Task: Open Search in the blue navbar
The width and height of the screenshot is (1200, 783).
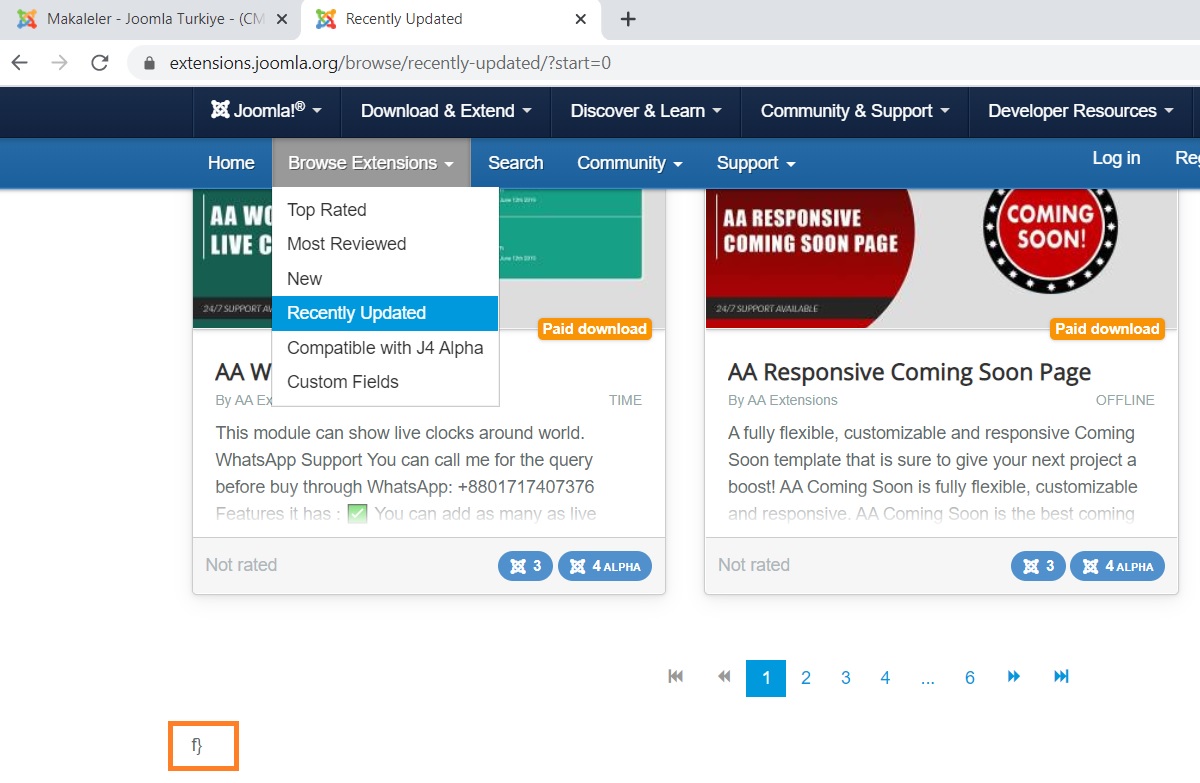Action: pos(516,163)
